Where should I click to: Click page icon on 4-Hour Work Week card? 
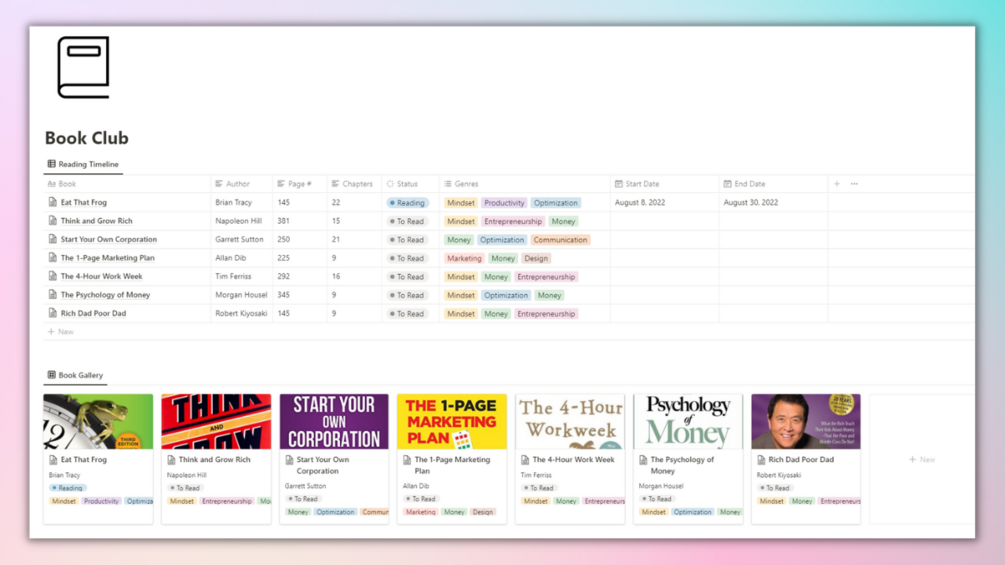pyautogui.click(x=525, y=460)
